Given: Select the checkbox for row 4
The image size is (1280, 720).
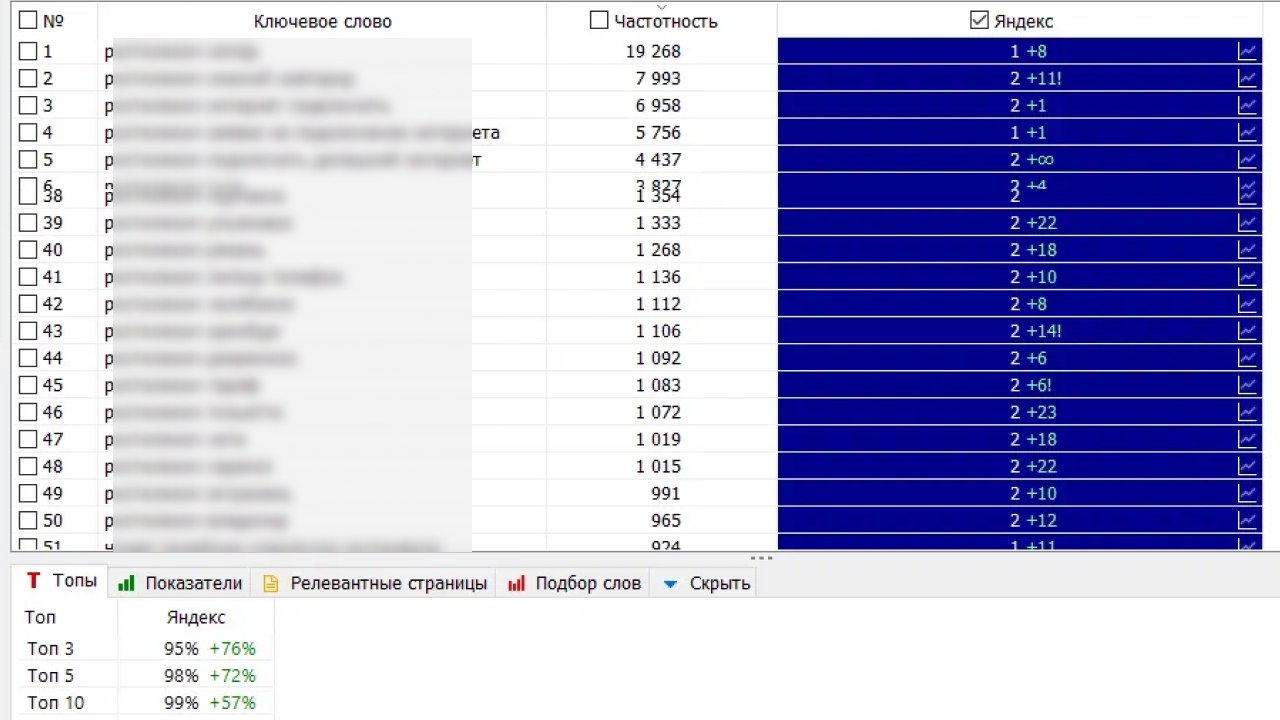Looking at the screenshot, I should (28, 132).
